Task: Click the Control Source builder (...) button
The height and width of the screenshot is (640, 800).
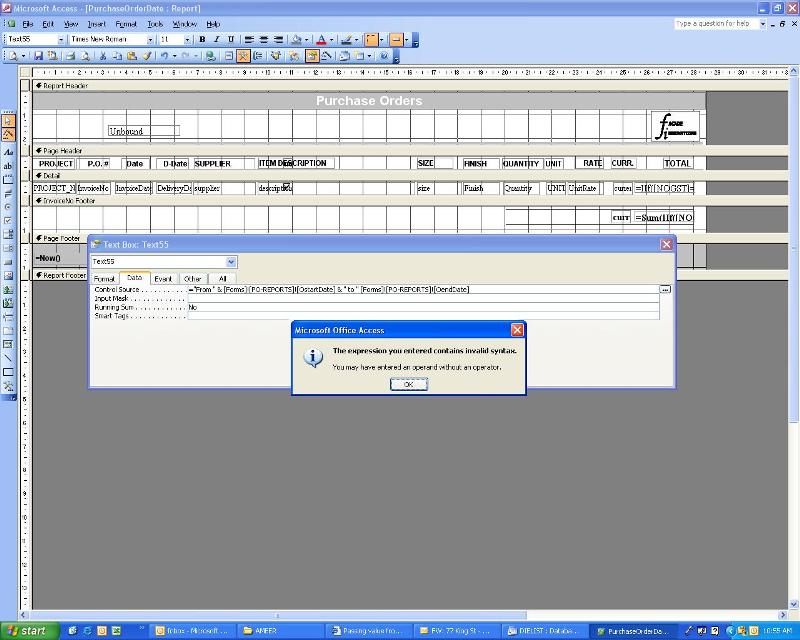Action: coord(665,289)
